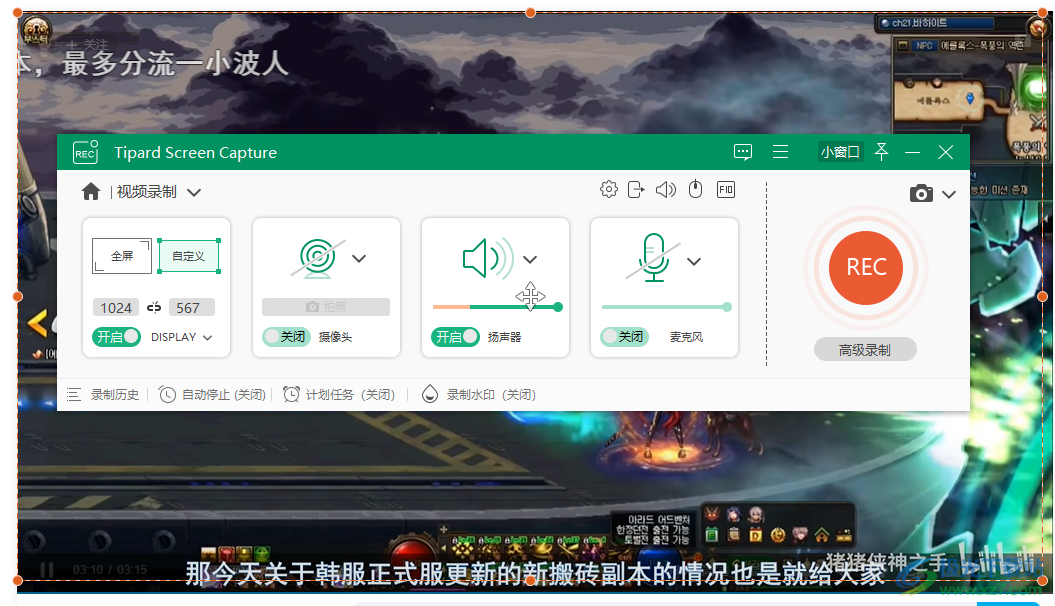Viewport: 1055px width, 606px height.
Task: Click the microphone icon
Action: 653,258
